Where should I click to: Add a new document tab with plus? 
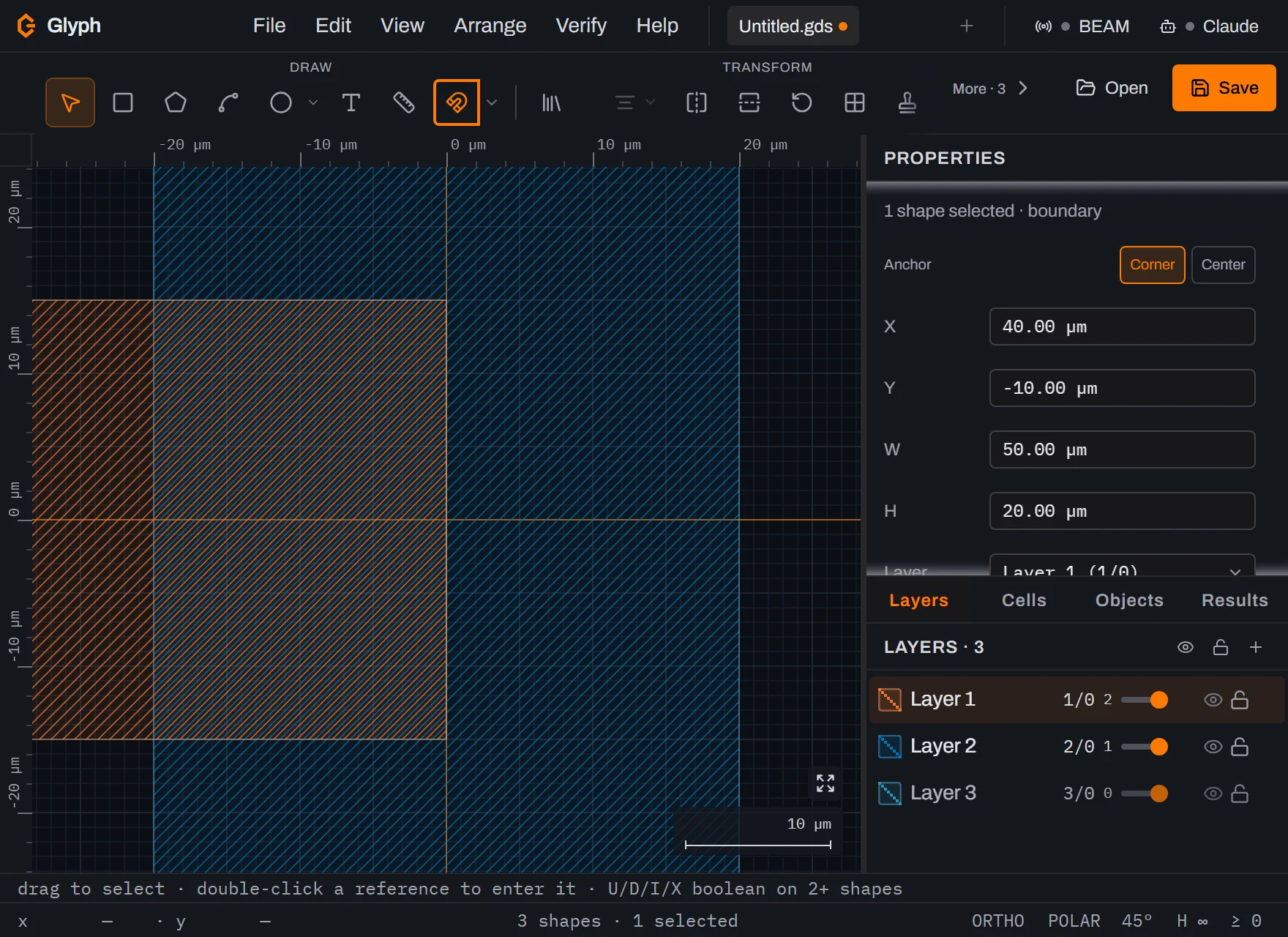pyautogui.click(x=967, y=26)
